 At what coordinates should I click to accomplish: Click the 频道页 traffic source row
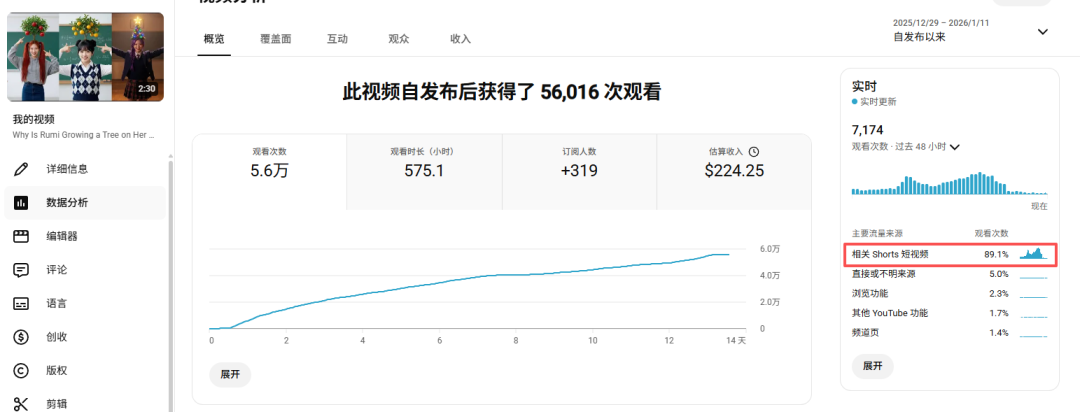[x=951, y=332]
